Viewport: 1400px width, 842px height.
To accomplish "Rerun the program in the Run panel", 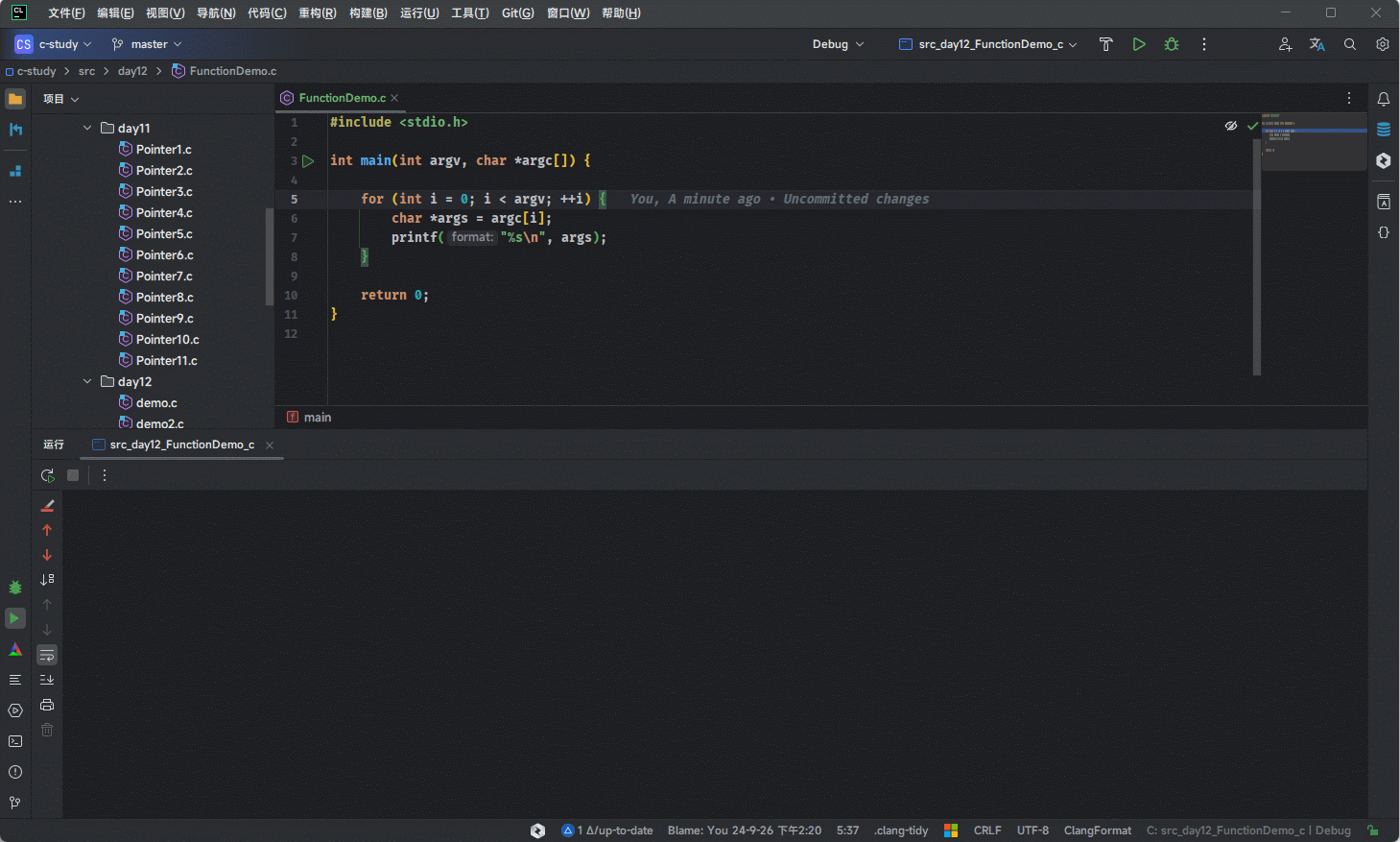I will (47, 475).
